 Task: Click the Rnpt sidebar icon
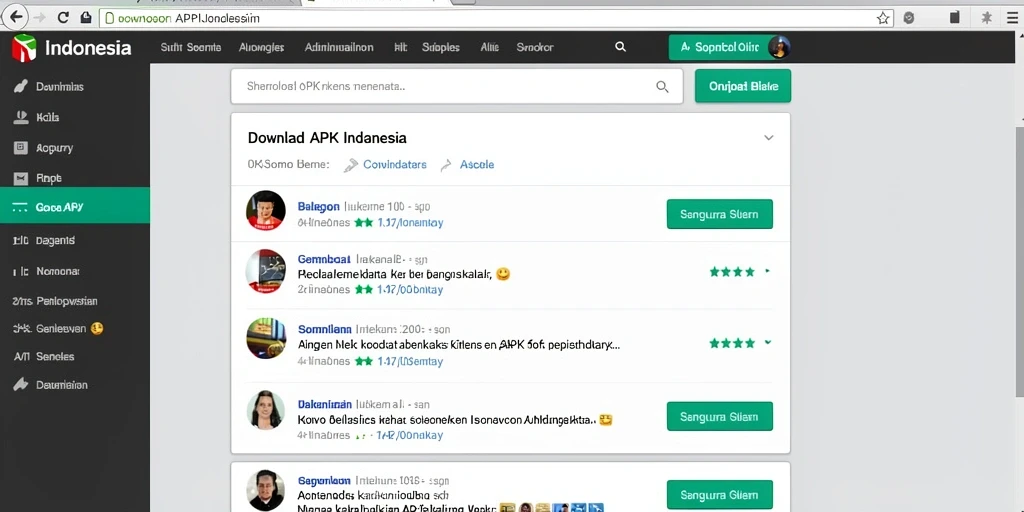point(21,178)
